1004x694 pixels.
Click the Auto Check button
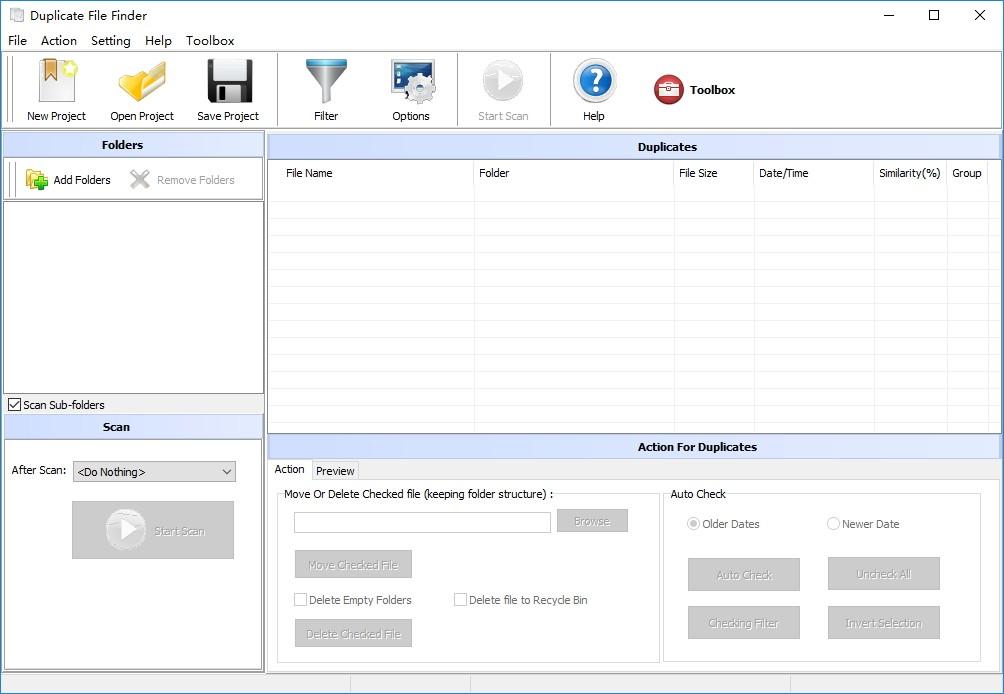(744, 574)
